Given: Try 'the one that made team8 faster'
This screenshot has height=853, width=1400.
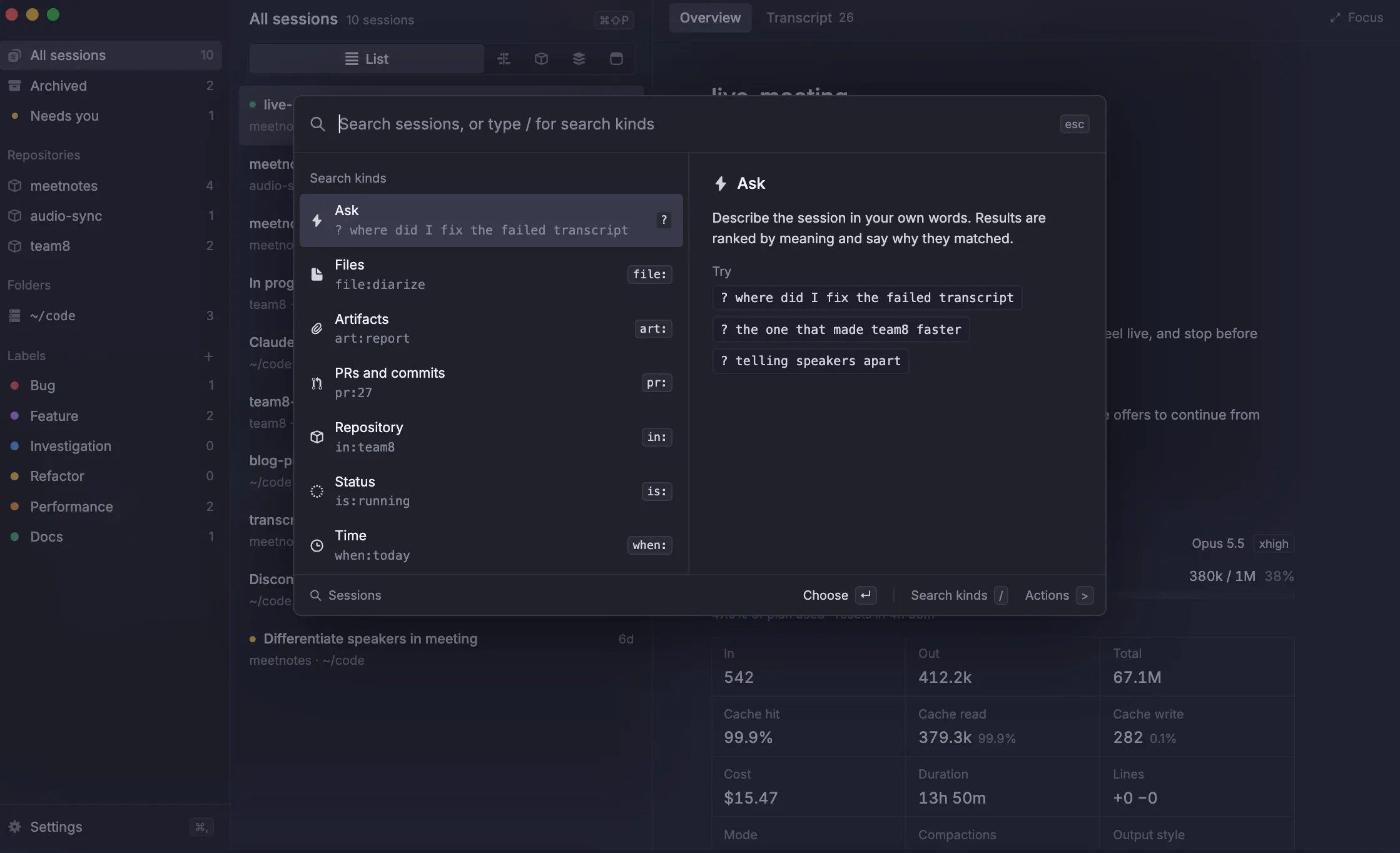Looking at the screenshot, I should pyautogui.click(x=841, y=330).
